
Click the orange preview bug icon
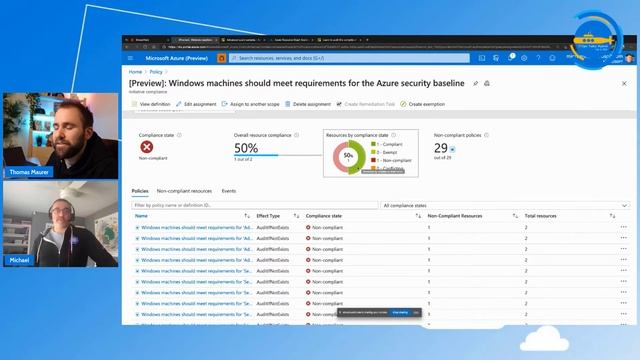222,58
